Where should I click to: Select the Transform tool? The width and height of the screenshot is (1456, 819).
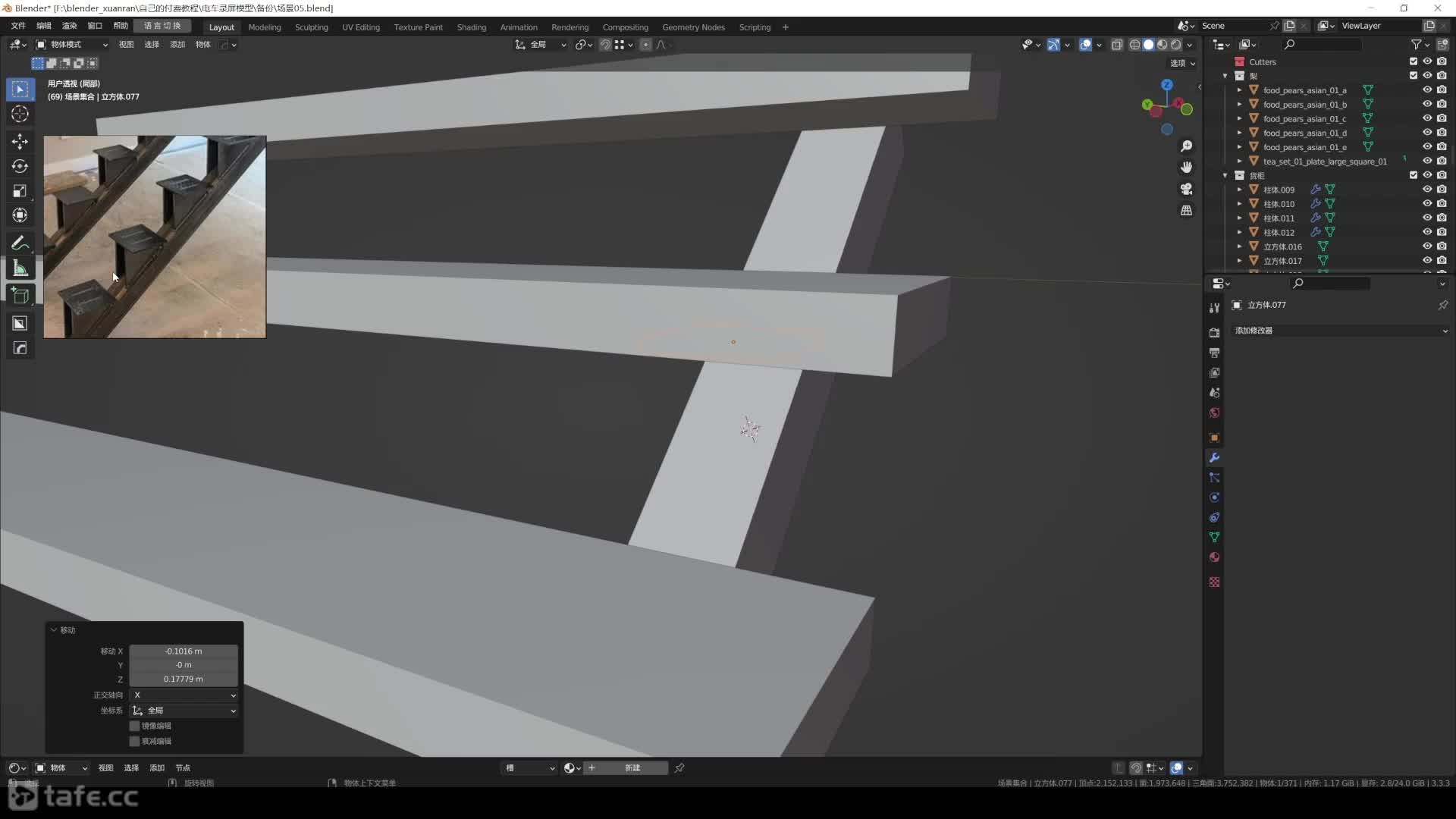pyautogui.click(x=20, y=215)
